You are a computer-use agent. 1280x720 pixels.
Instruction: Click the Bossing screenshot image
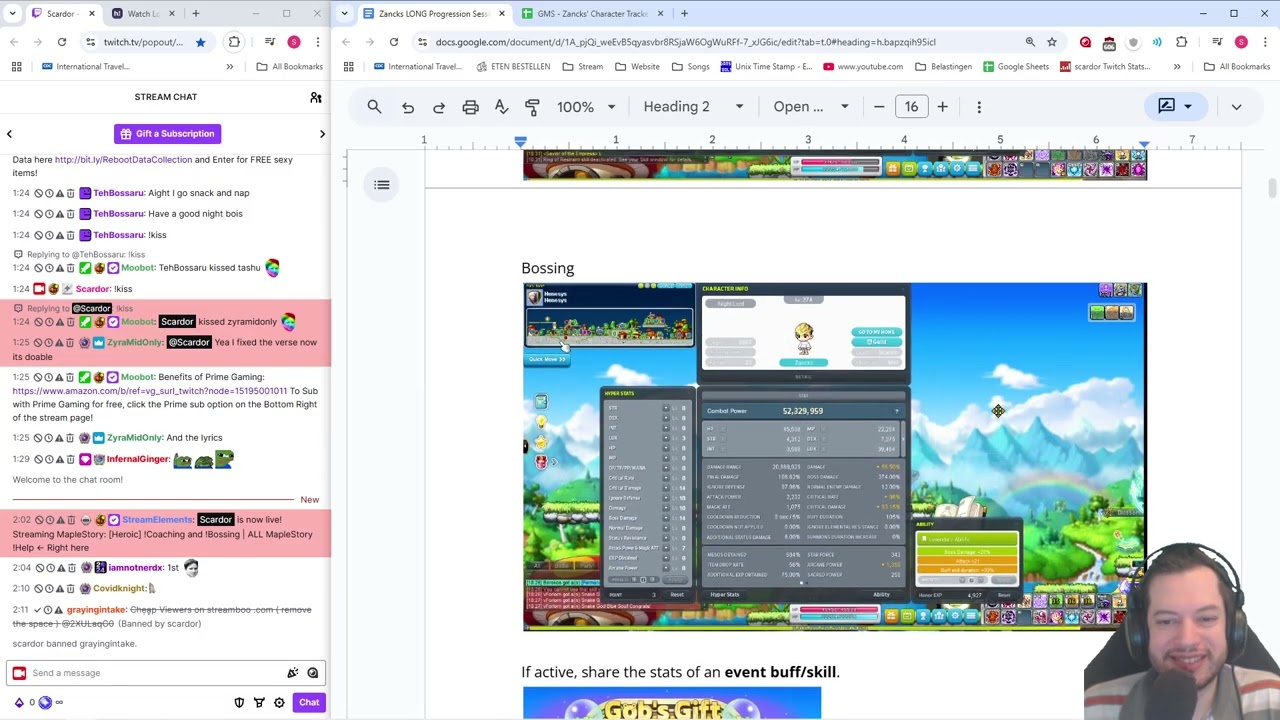[834, 457]
